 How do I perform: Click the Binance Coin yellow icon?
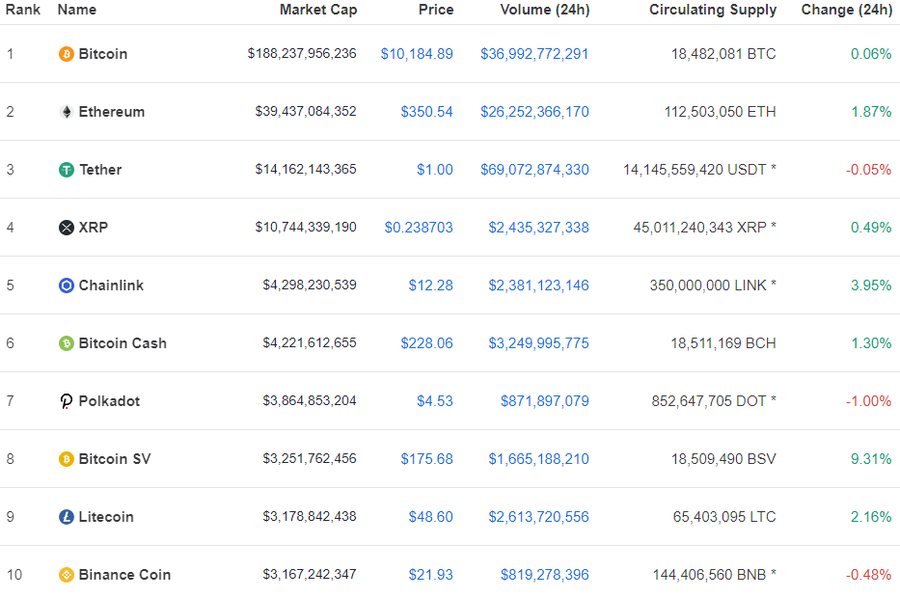67,574
